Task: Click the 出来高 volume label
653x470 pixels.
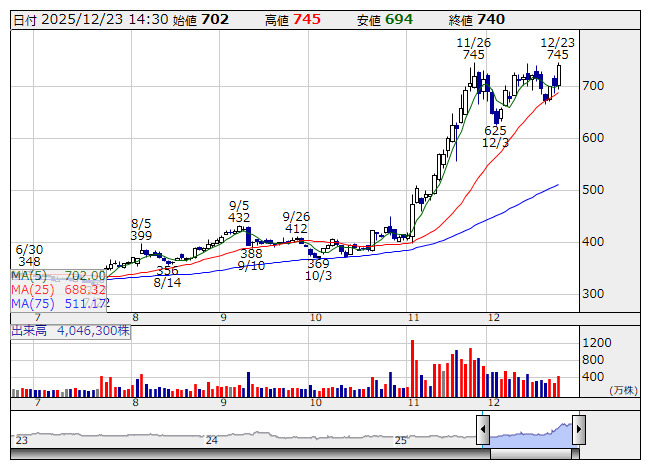Action: (x=31, y=328)
